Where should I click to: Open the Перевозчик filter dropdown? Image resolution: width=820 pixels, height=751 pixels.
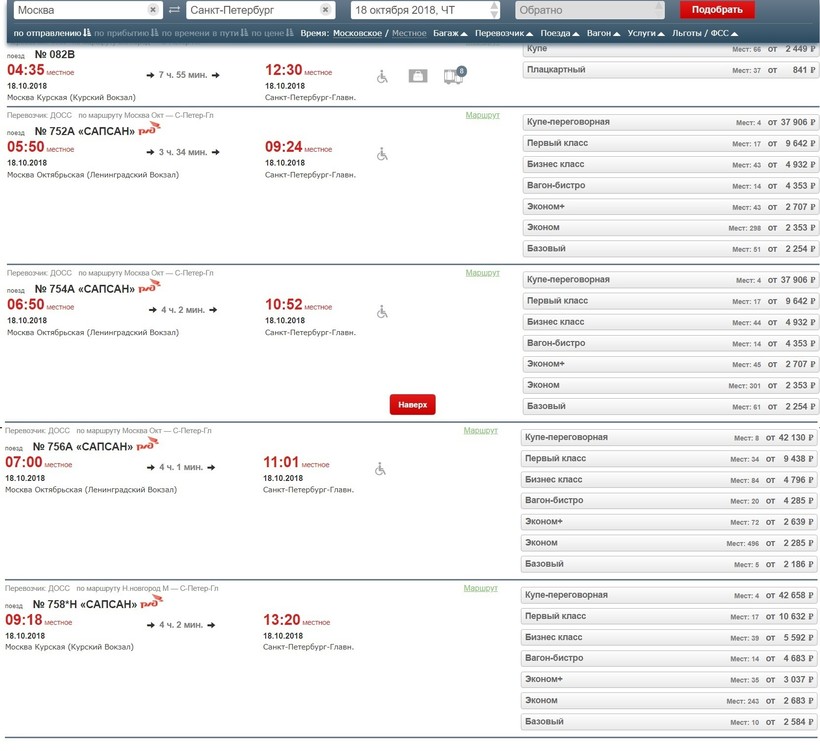pos(504,33)
